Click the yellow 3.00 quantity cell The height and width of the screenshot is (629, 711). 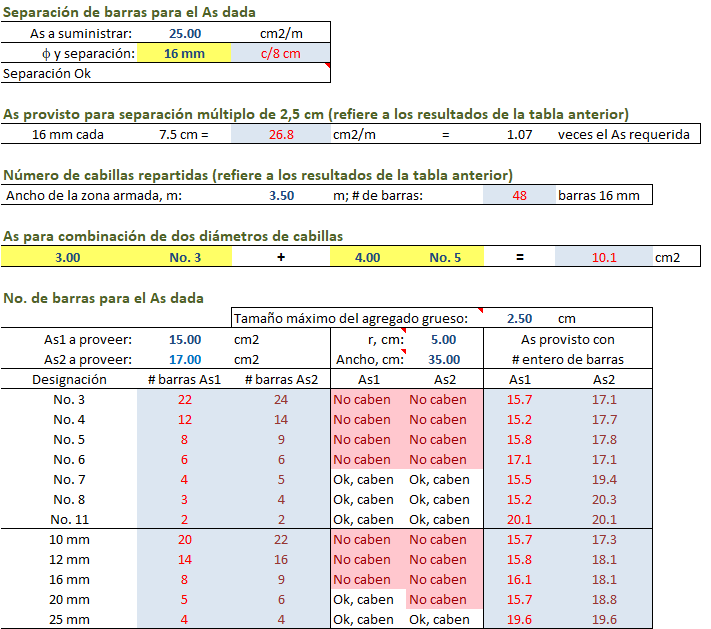click(68, 258)
